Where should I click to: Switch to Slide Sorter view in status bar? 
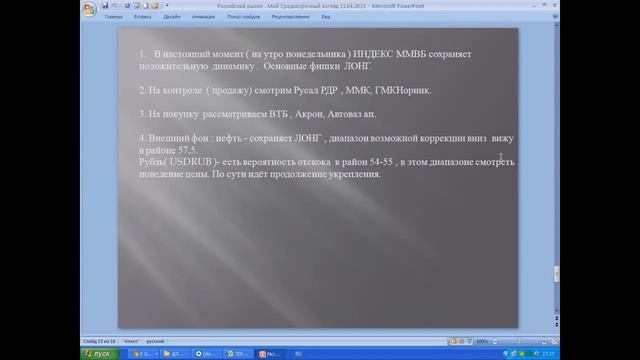(x=461, y=341)
